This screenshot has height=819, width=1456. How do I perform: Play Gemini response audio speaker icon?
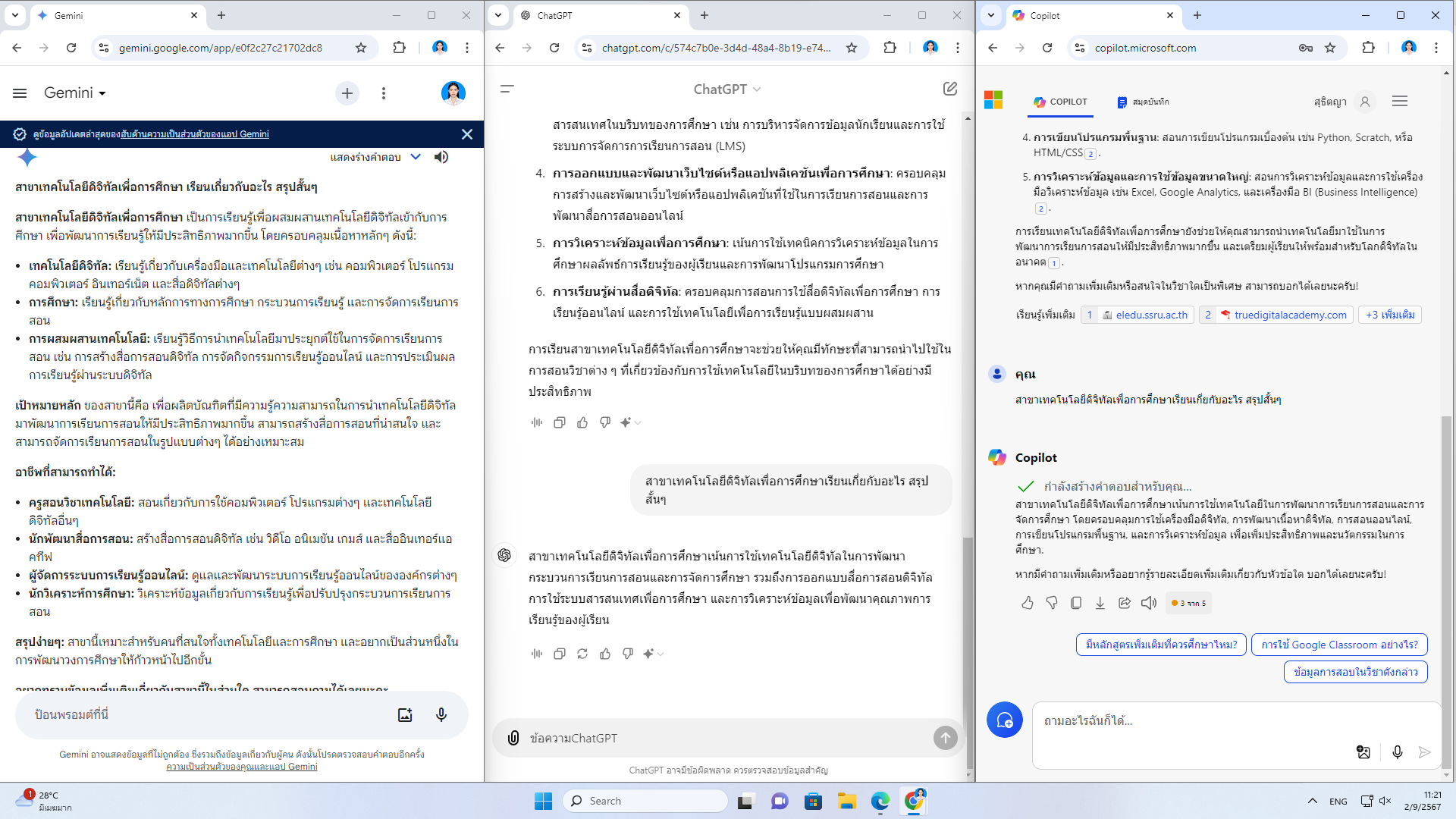(441, 157)
